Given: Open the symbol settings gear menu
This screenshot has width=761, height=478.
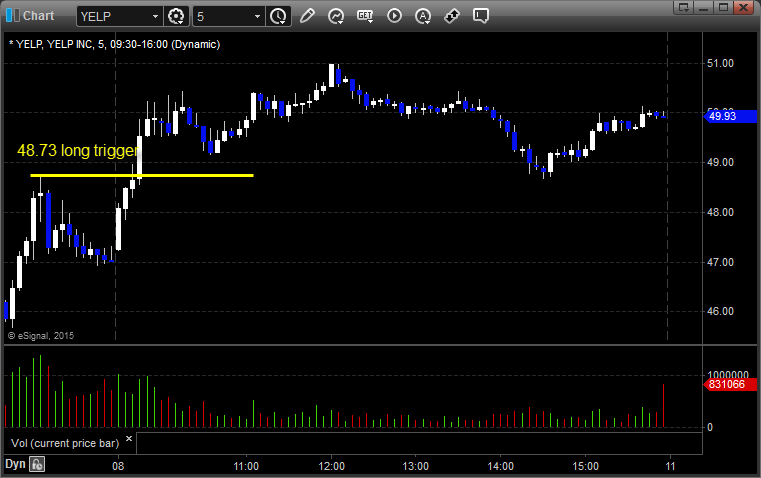Looking at the screenshot, I should point(176,16).
